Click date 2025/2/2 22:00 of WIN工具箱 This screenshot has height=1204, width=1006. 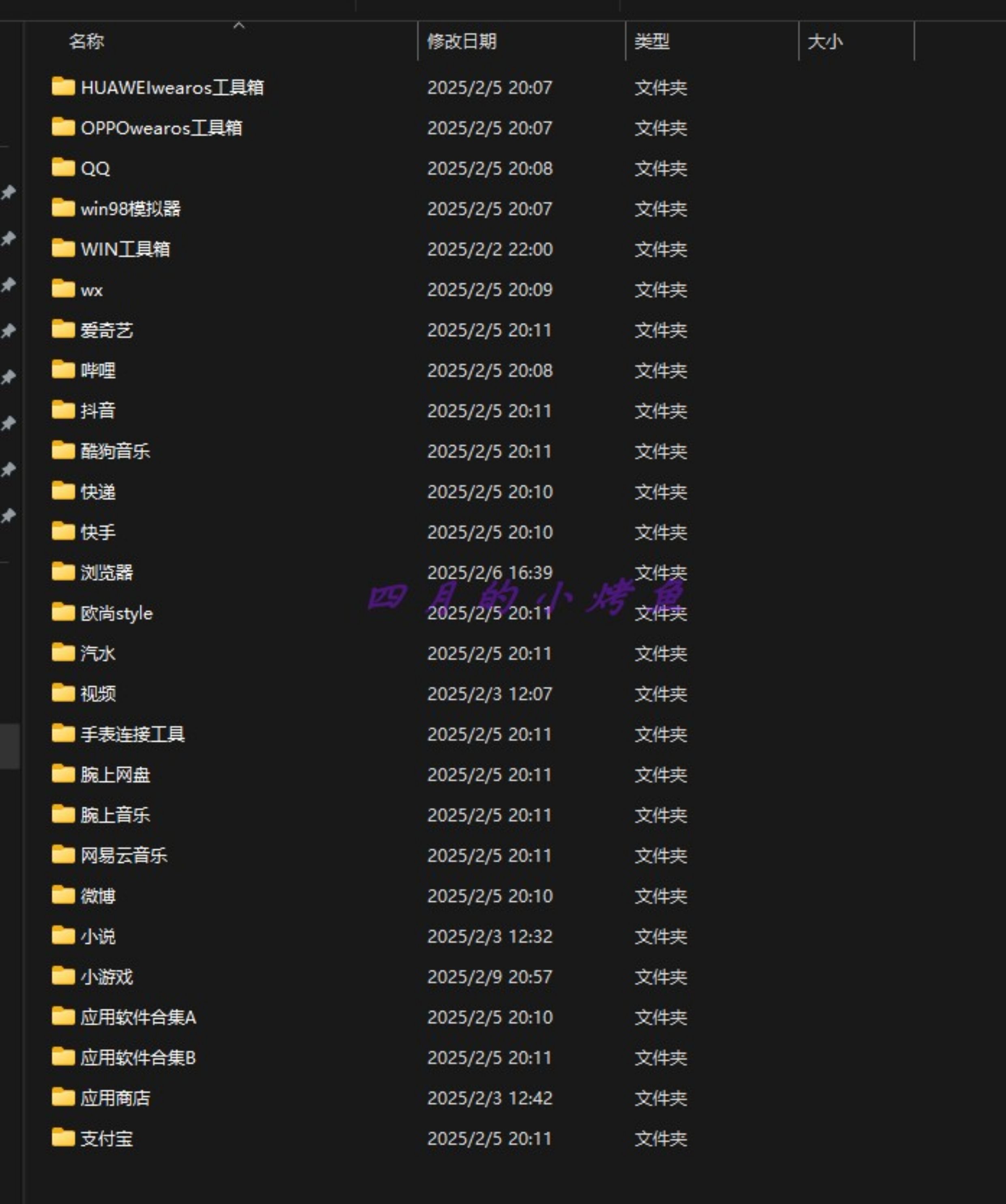click(490, 249)
